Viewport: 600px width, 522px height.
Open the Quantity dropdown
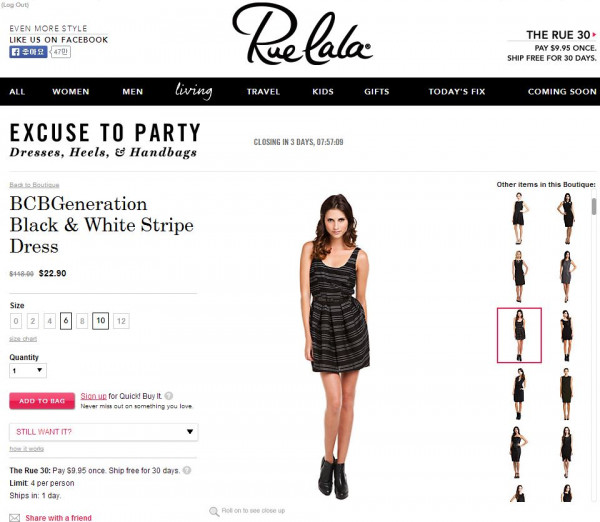(x=28, y=370)
